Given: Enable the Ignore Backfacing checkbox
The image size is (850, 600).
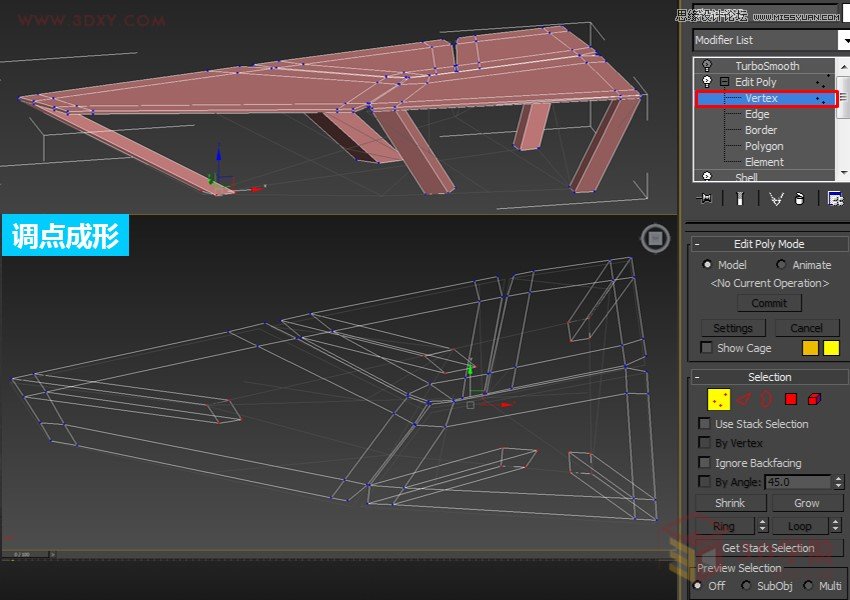Looking at the screenshot, I should pos(705,462).
